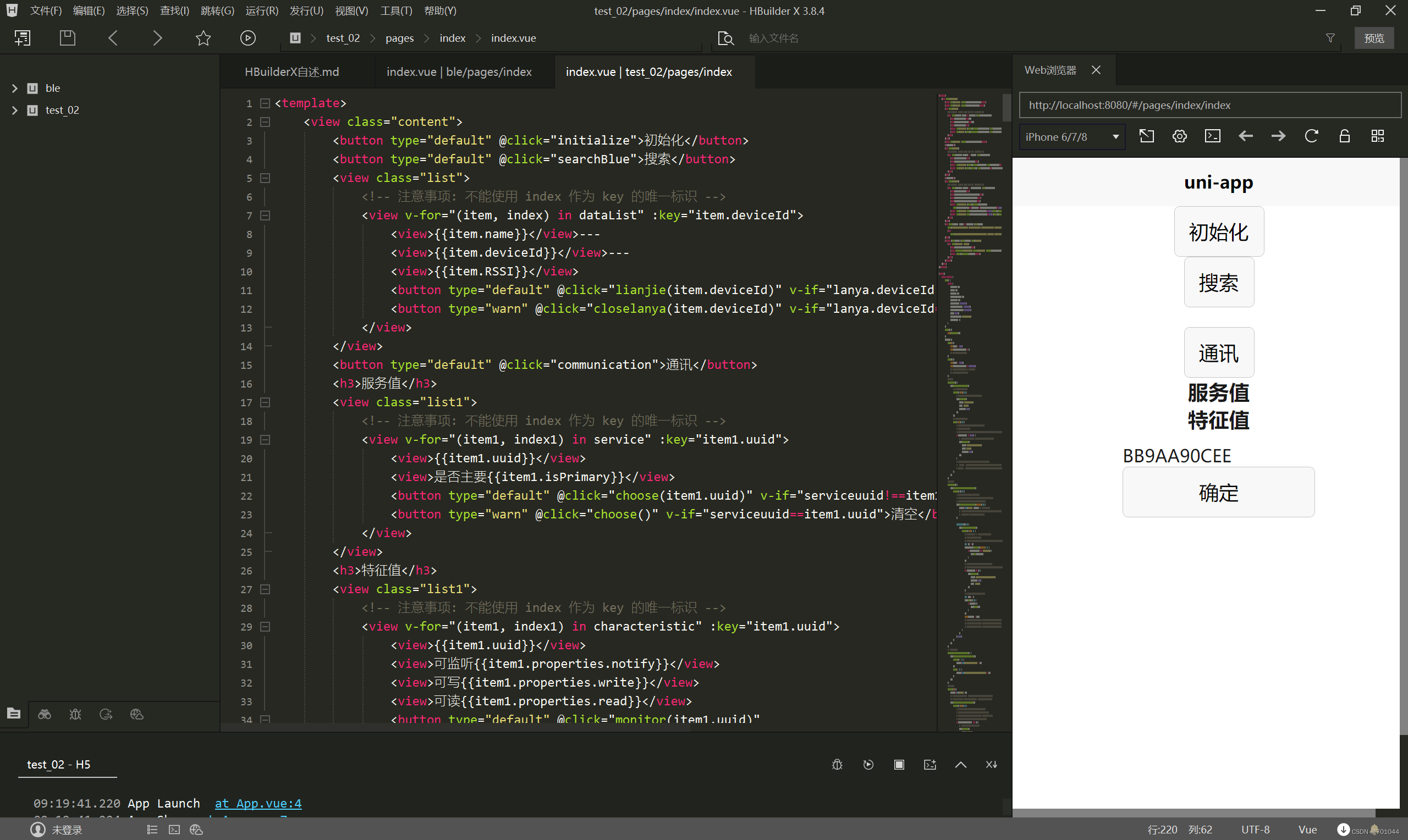This screenshot has height=840, width=1408.
Task: Click the debug bug icon in sidebar footer
Action: click(75, 714)
